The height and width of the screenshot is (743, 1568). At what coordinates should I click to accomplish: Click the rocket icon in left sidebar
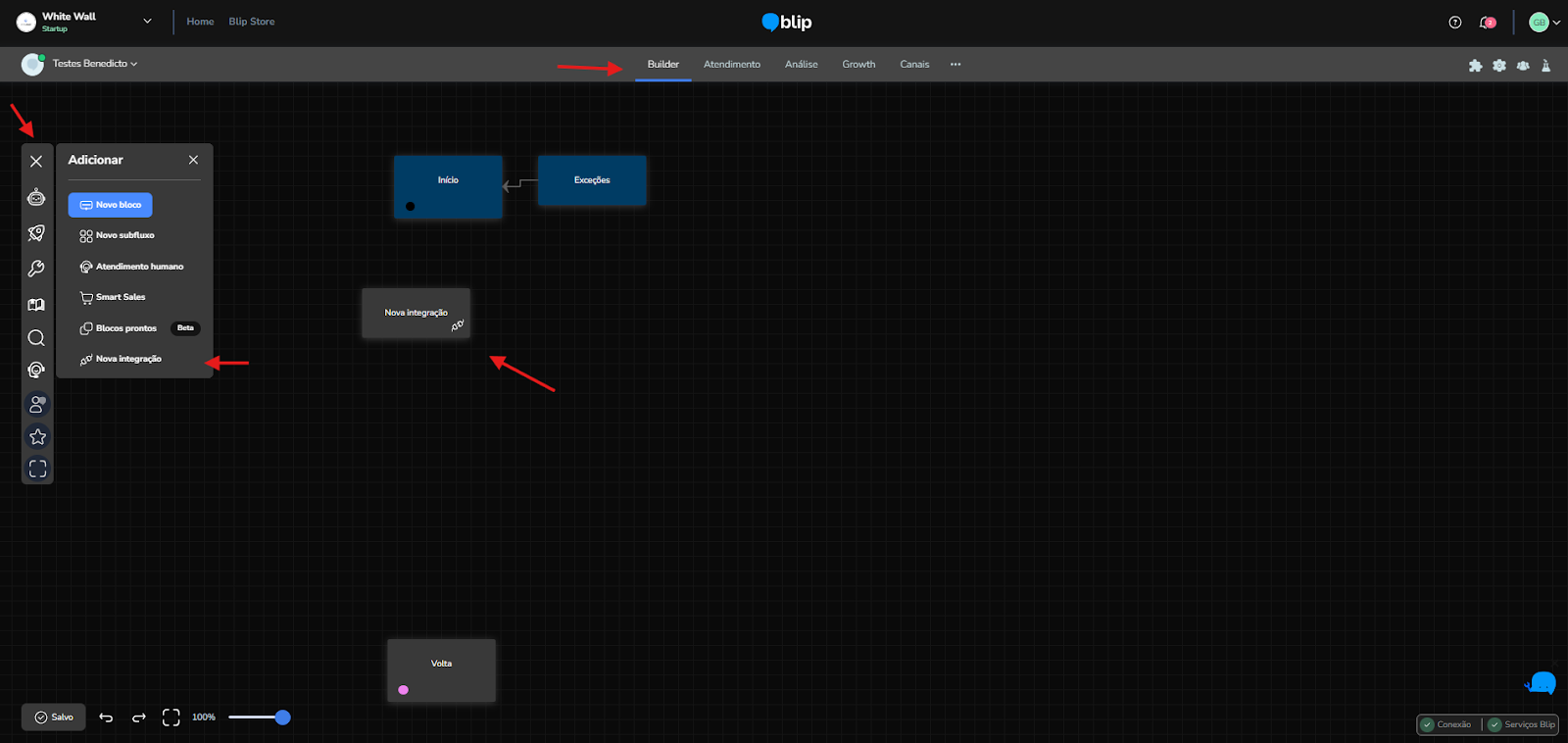point(36,233)
